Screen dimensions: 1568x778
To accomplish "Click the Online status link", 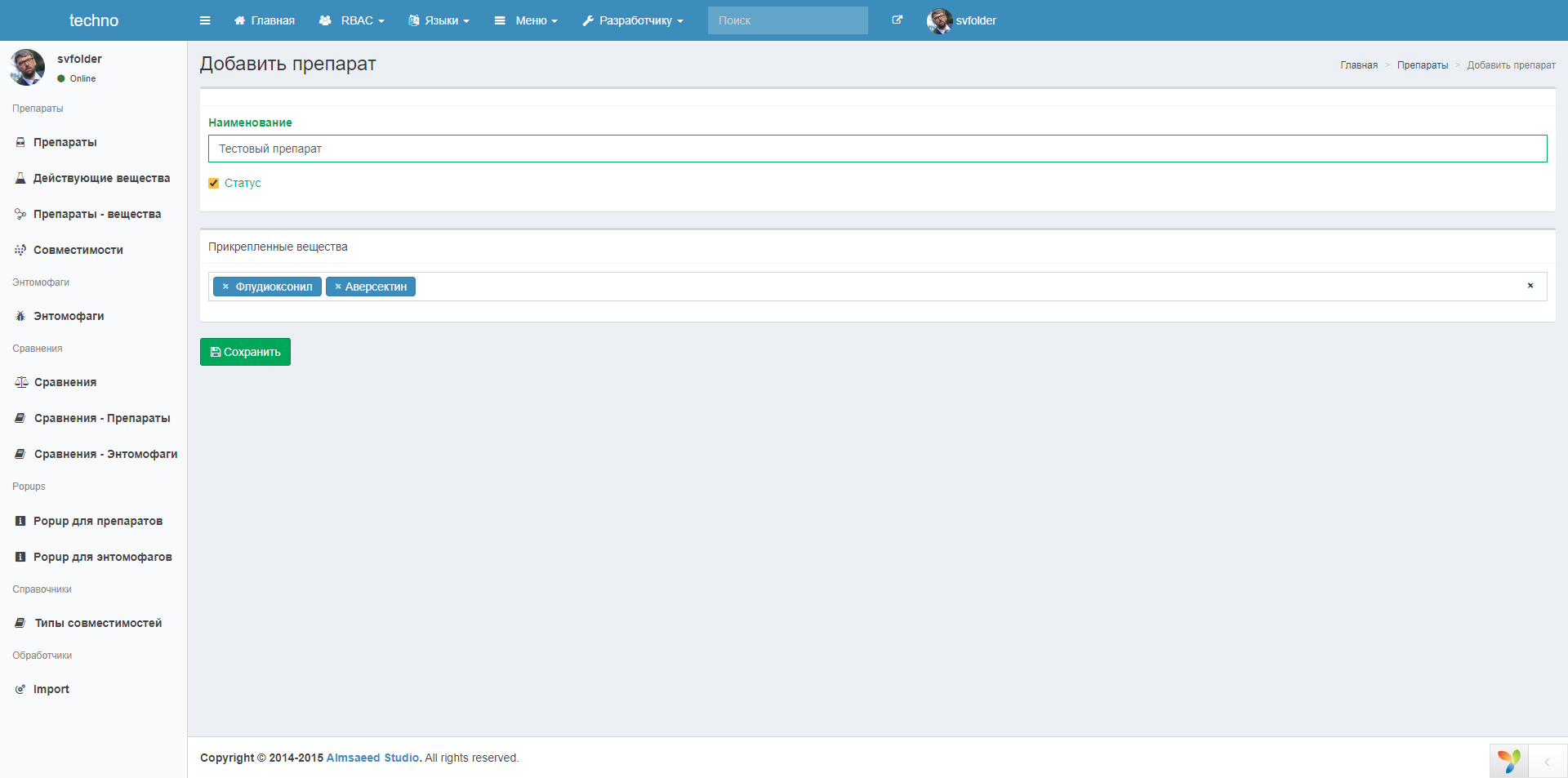I will click(77, 78).
